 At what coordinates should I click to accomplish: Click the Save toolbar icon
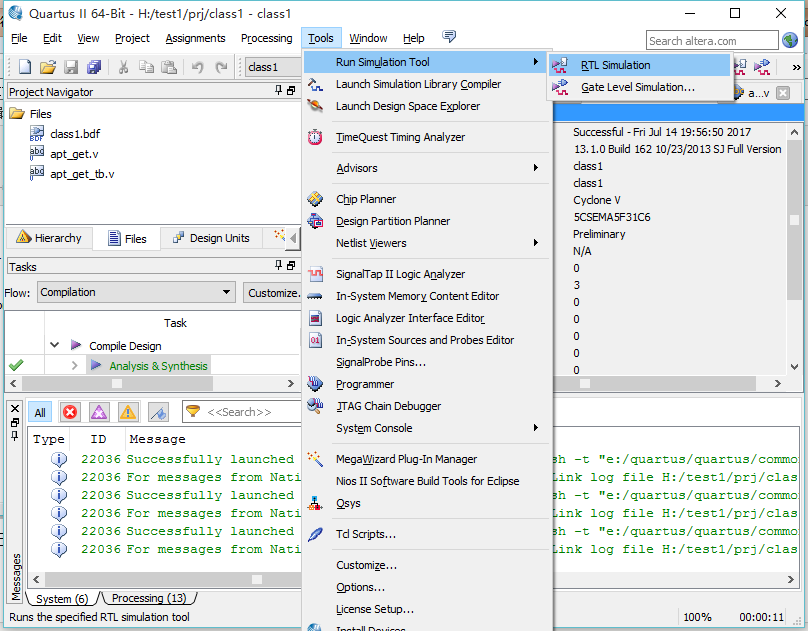pos(71,67)
